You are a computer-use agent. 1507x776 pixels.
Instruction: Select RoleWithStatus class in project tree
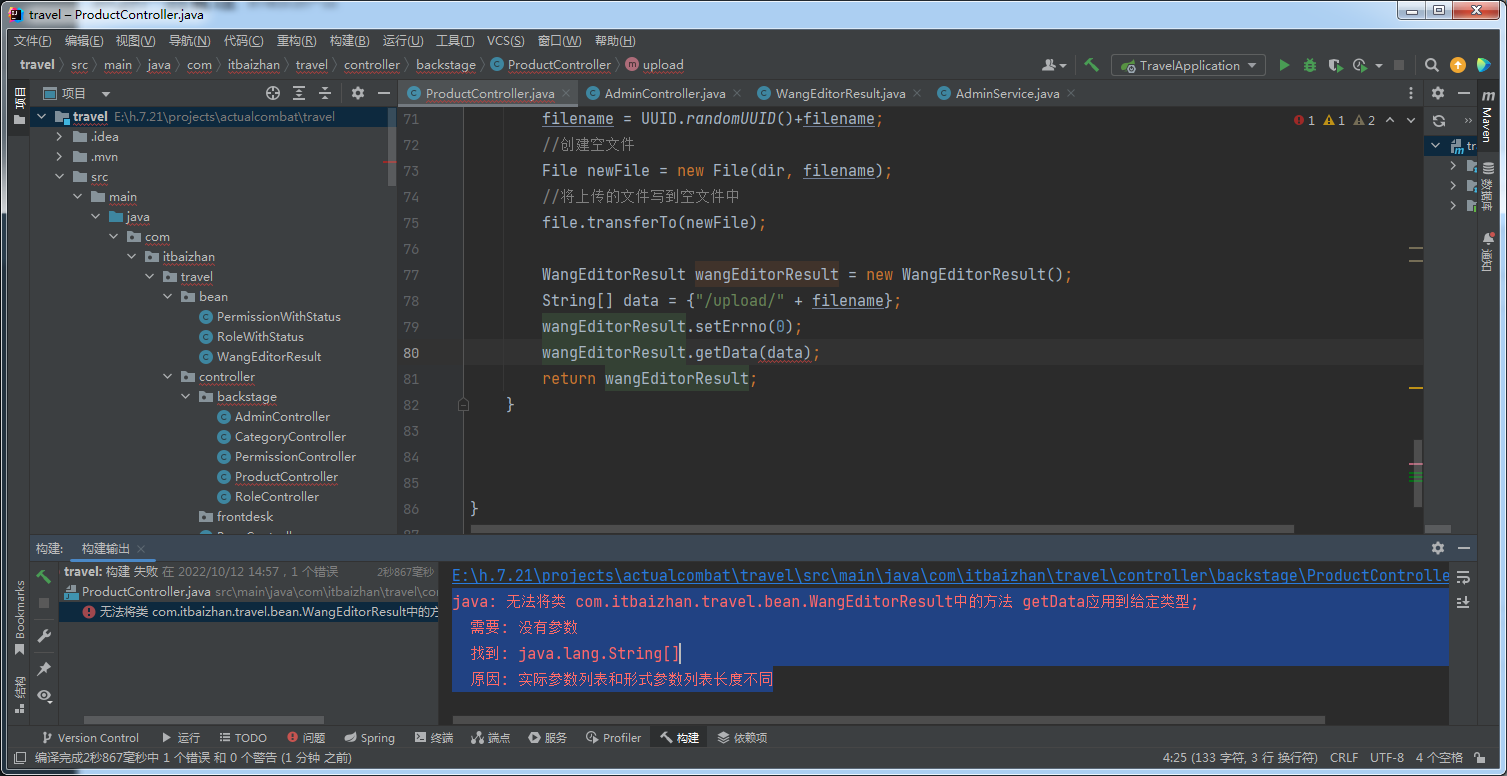[x=260, y=337]
